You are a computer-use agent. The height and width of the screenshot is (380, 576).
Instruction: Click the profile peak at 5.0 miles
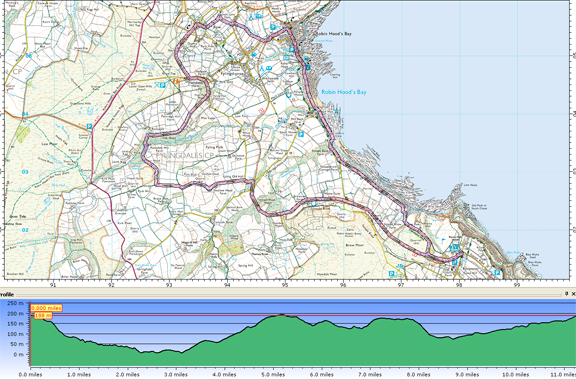(x=281, y=315)
